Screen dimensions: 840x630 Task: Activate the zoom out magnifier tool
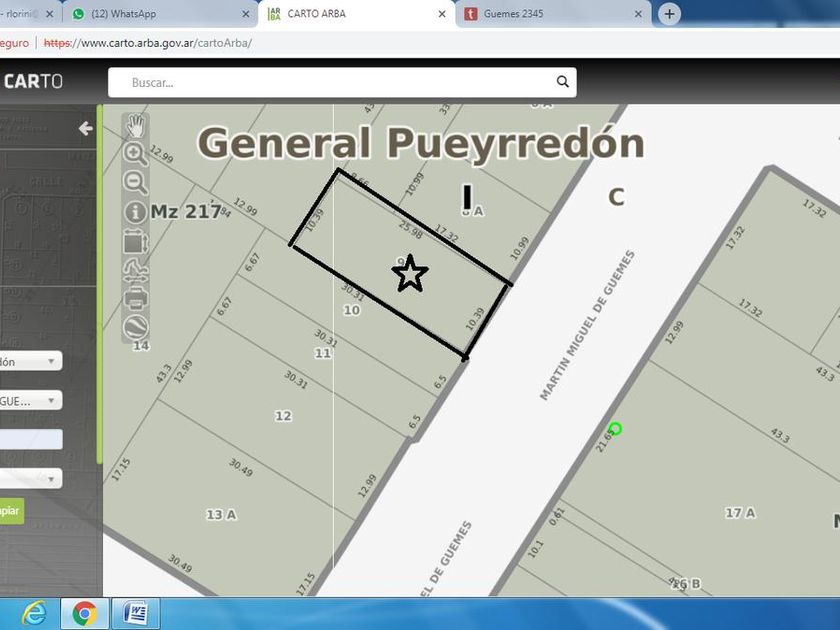coord(135,183)
